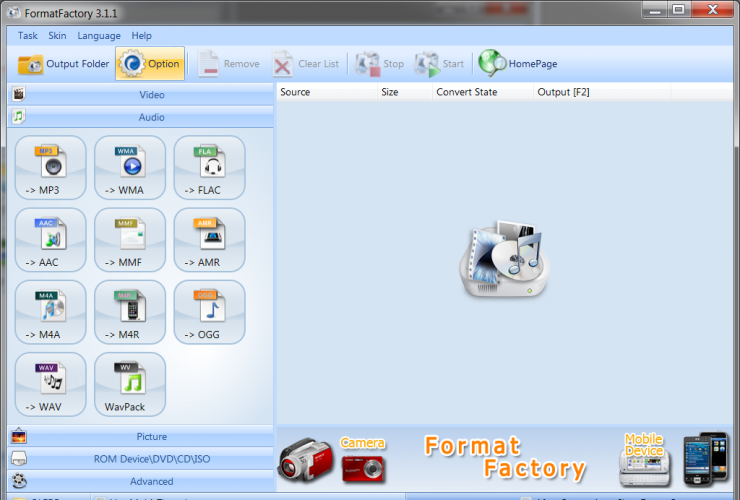Select the WavPack format icon
Image resolution: width=740 pixels, height=500 pixels.
130,384
